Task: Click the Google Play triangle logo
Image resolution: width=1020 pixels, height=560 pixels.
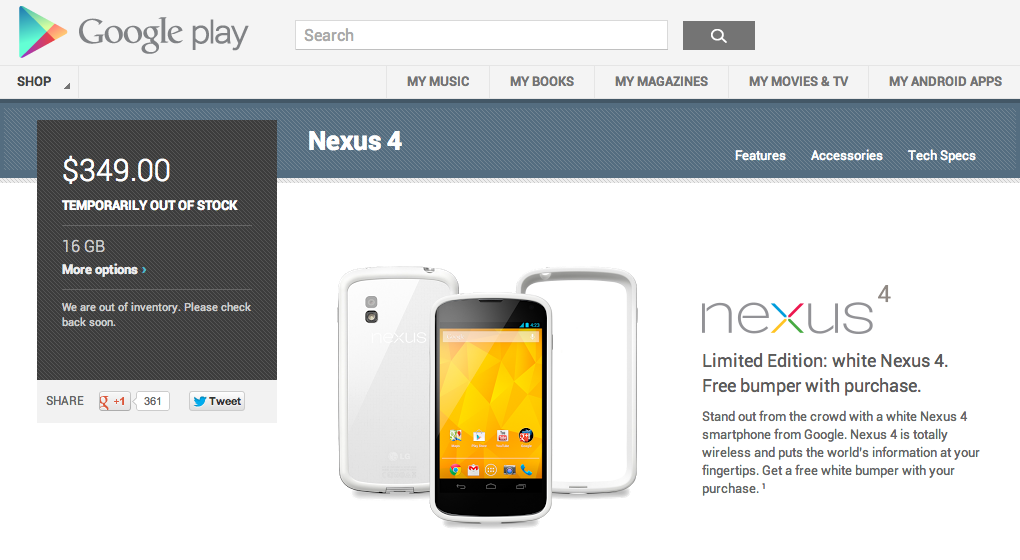Action: [x=42, y=33]
